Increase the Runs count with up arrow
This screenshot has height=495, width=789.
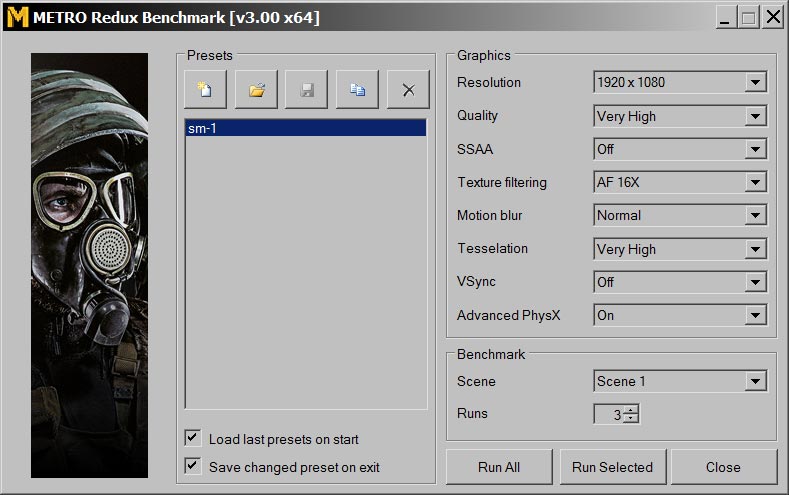[x=631, y=409]
